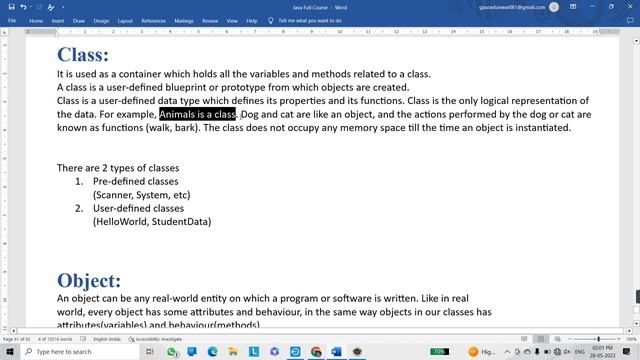Click the tab selector at ruler corner
Image resolution: width=640 pixels, height=360 pixels.
point(4,32)
